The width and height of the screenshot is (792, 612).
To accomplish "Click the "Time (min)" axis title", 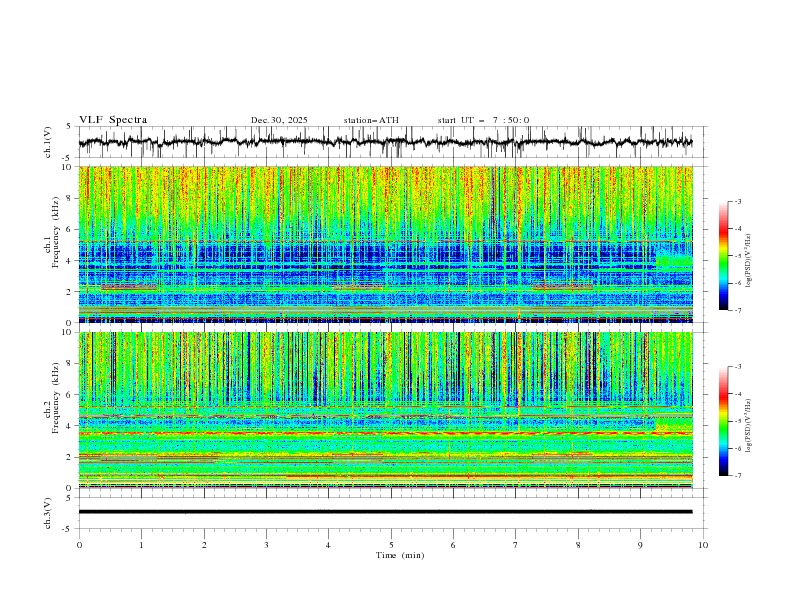I will point(400,555).
